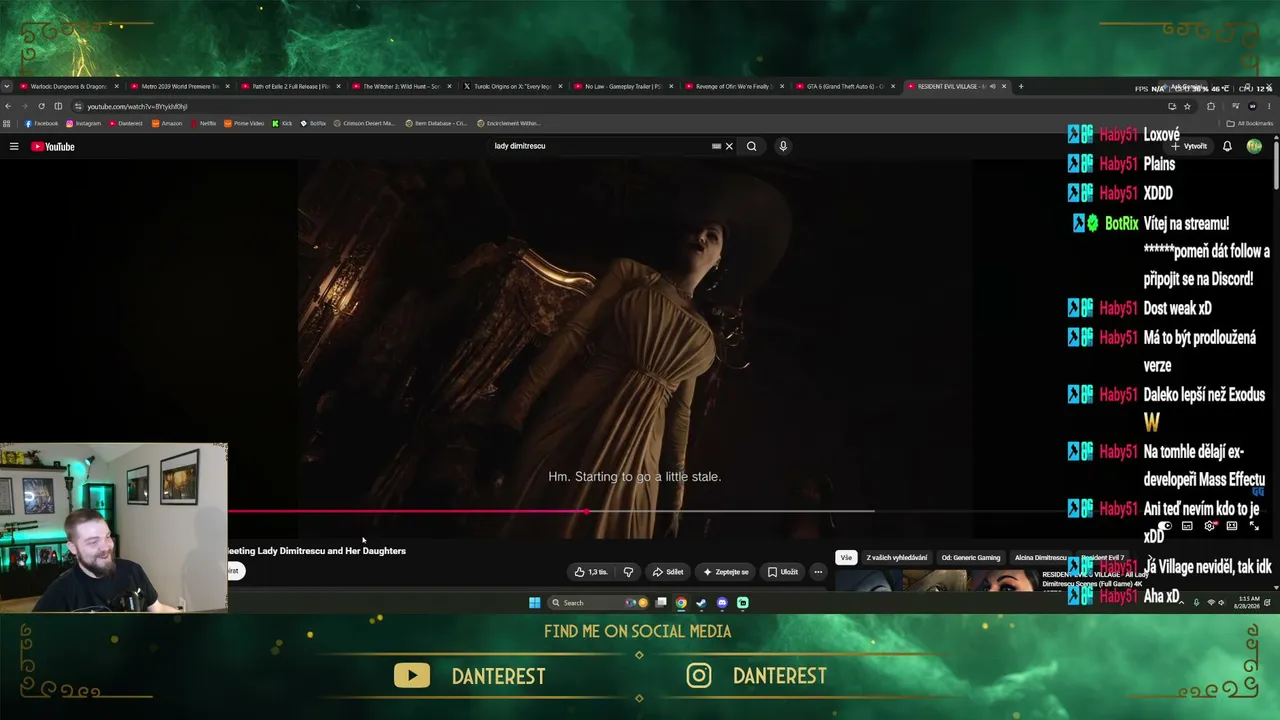The width and height of the screenshot is (1280, 720).
Task: Switch to The Witcher 3: Wild Hunt tab
Action: point(401,86)
